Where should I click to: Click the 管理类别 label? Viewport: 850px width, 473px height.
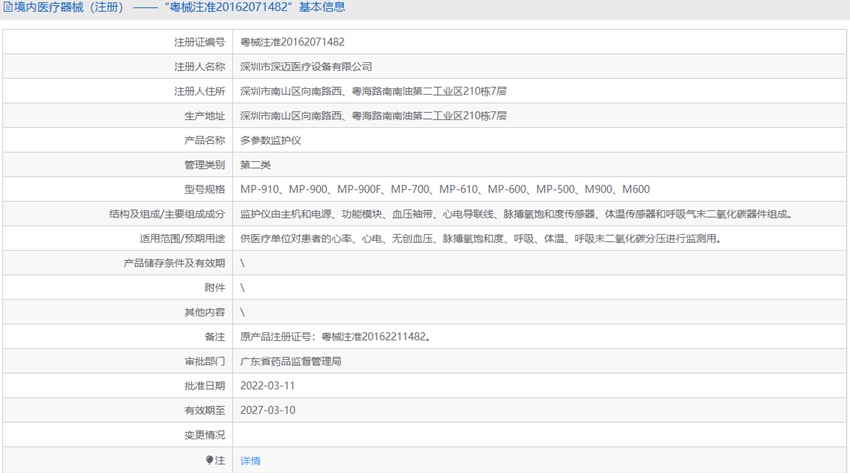click(x=204, y=165)
